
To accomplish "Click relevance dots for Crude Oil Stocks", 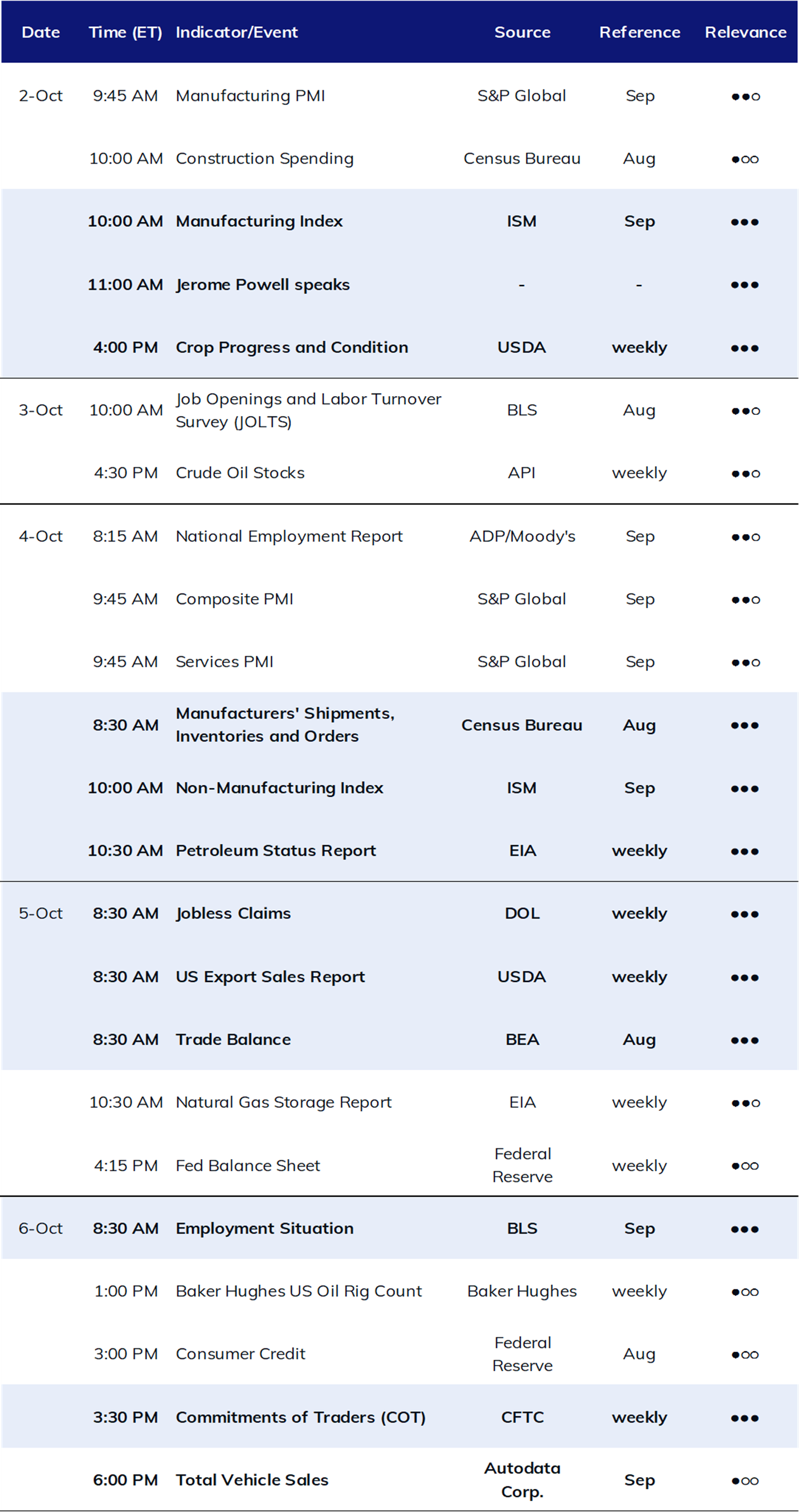I will [x=745, y=474].
